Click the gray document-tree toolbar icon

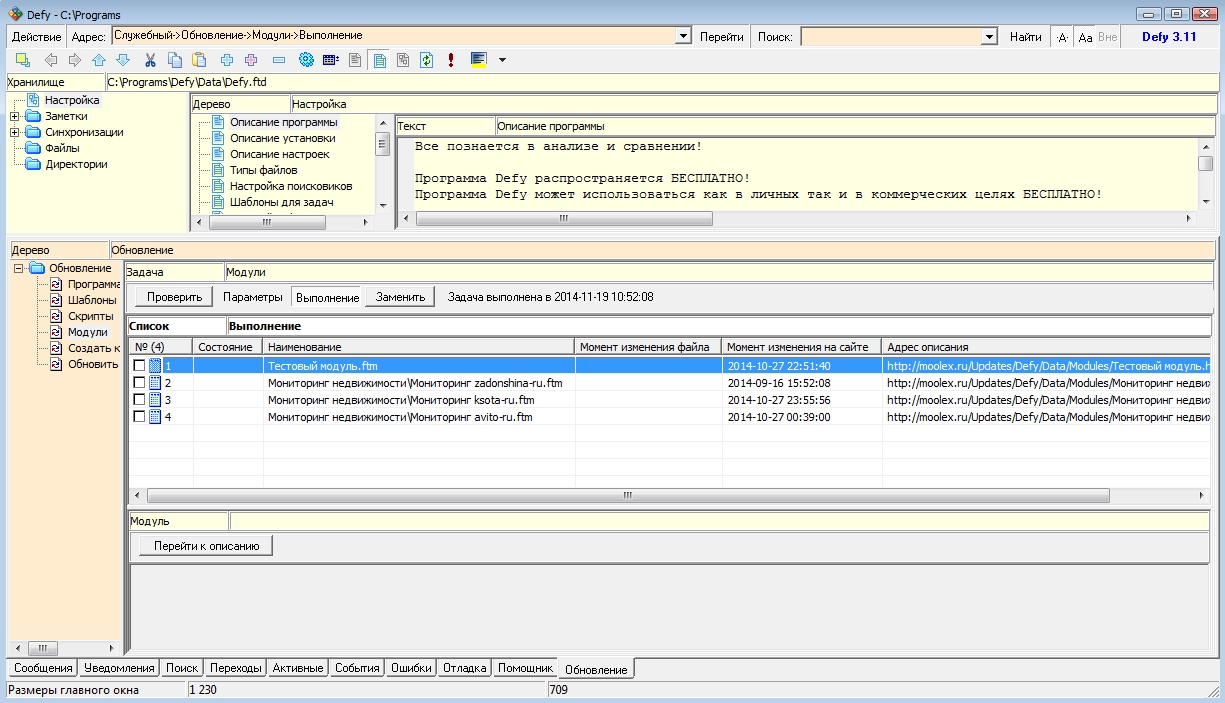(x=403, y=60)
